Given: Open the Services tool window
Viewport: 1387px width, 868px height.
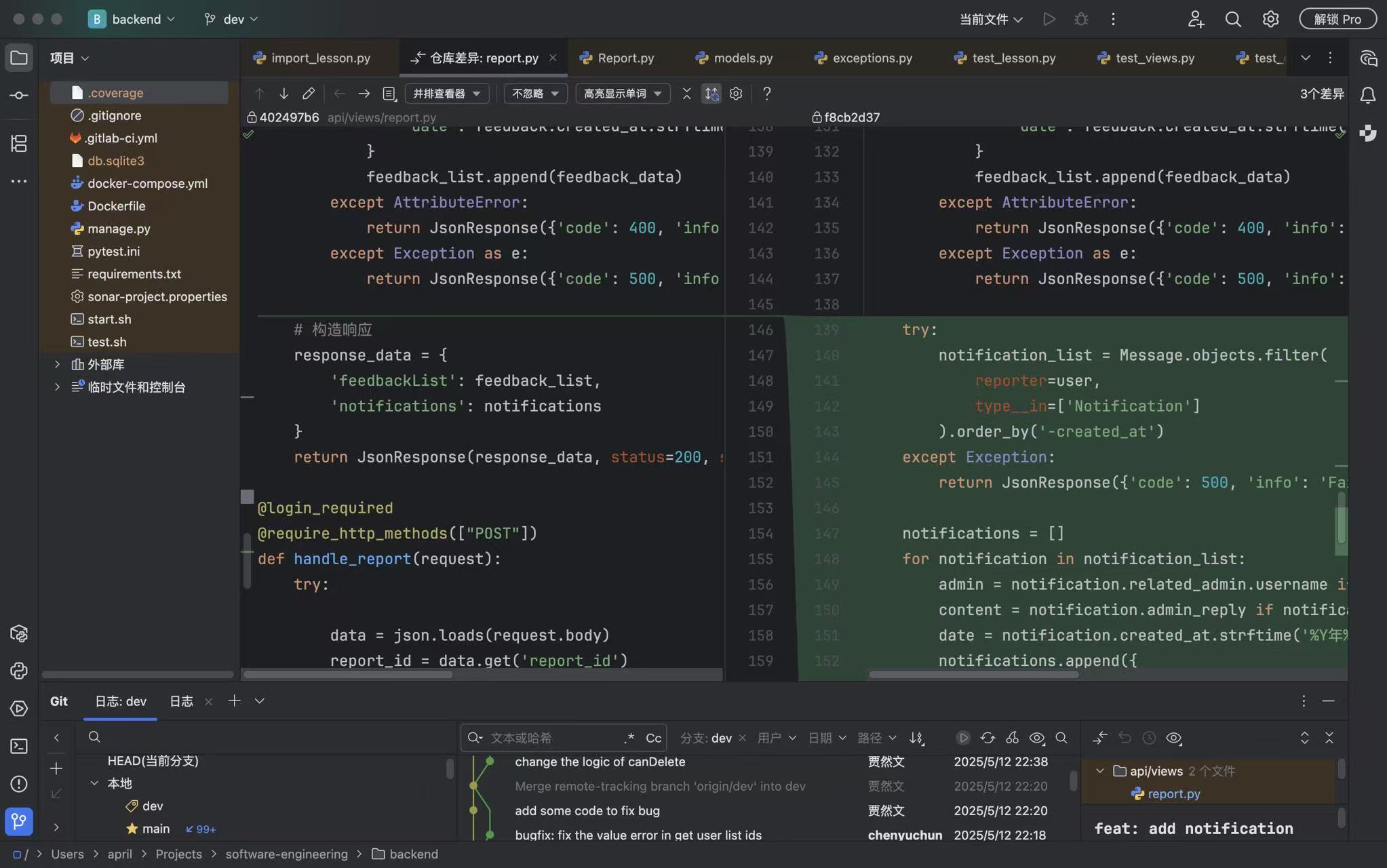Looking at the screenshot, I should pos(19,709).
